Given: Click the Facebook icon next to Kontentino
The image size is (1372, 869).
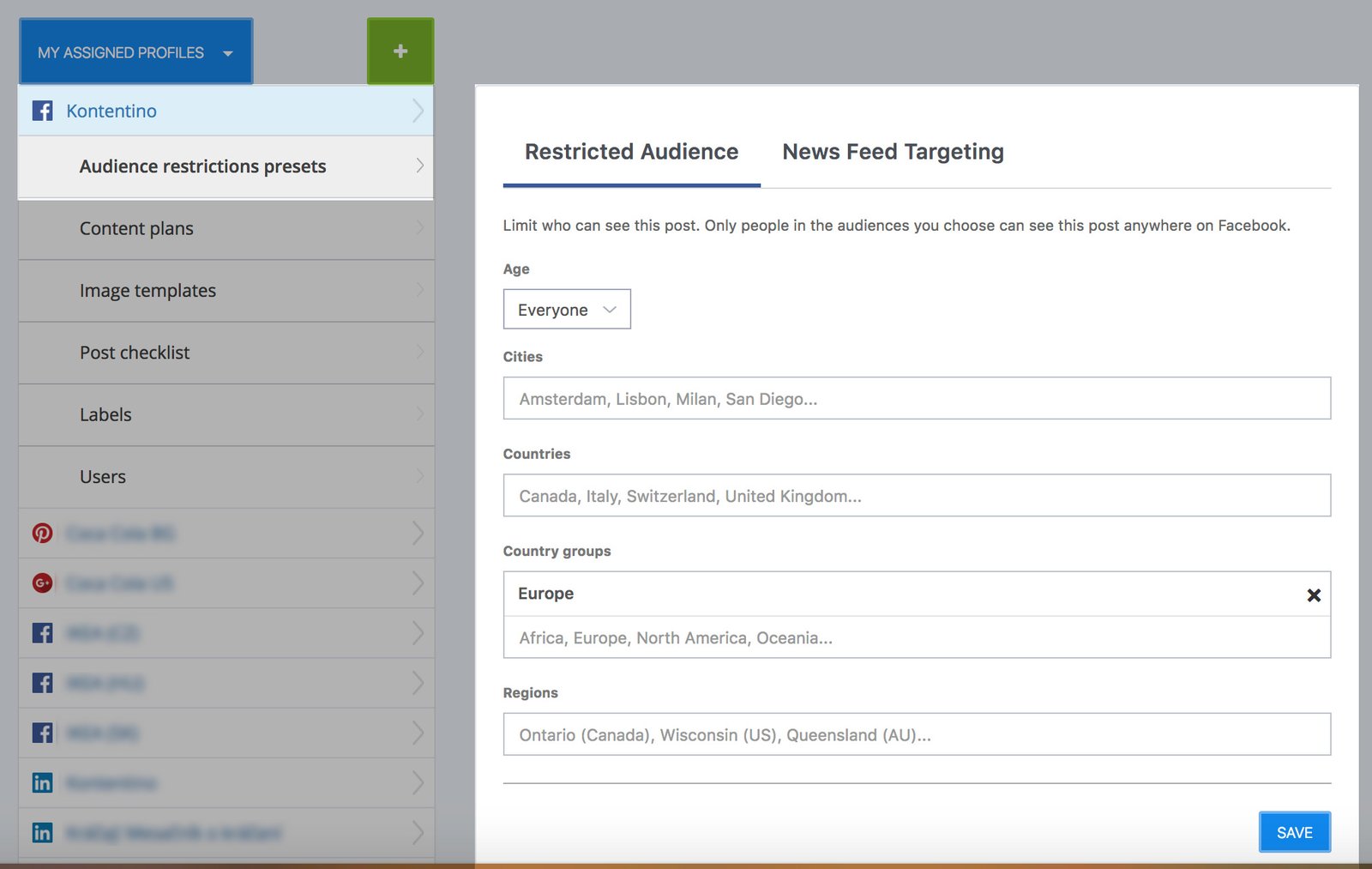Looking at the screenshot, I should 42,111.
